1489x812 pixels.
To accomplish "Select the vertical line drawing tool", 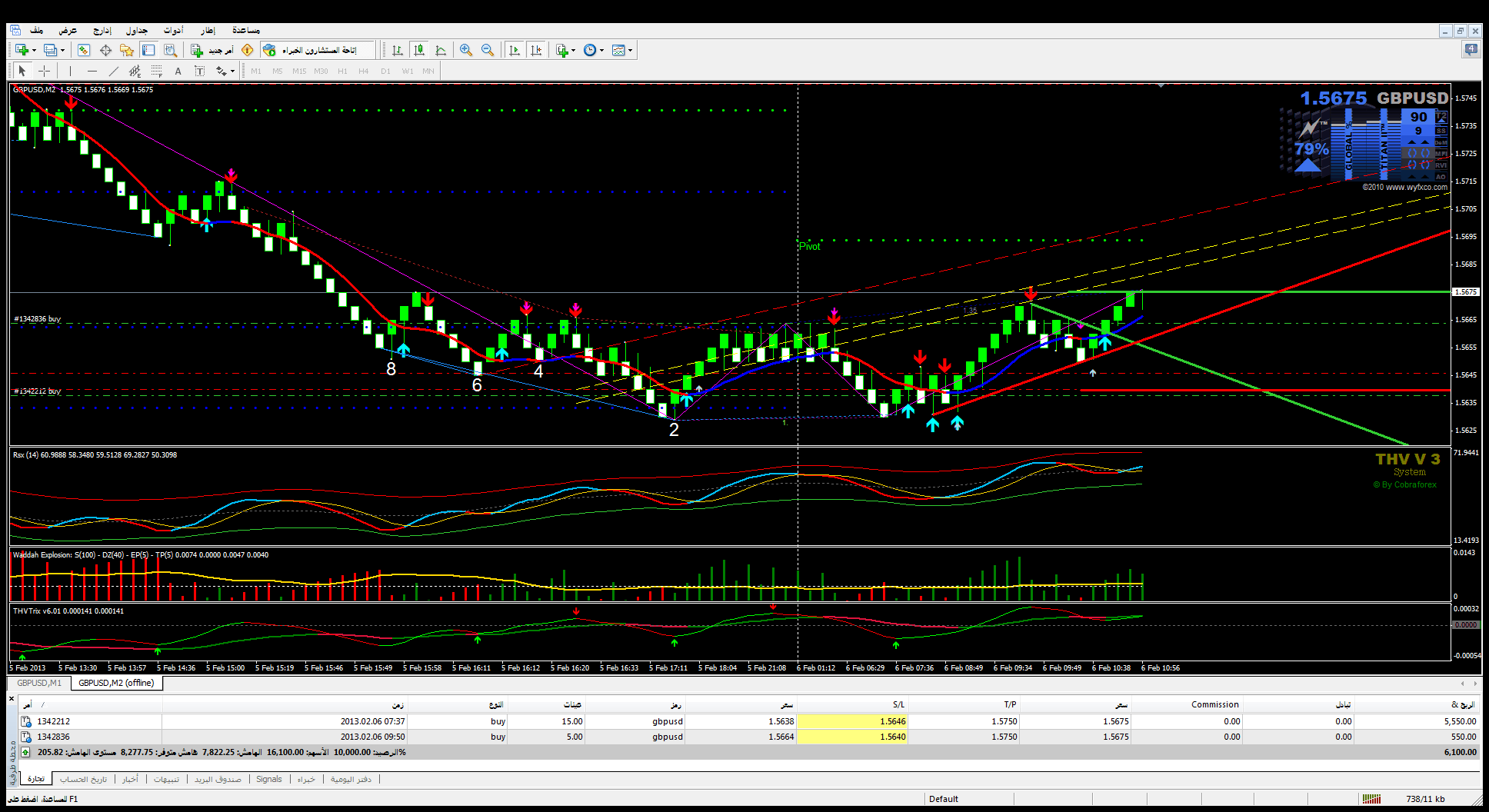I will [x=70, y=71].
